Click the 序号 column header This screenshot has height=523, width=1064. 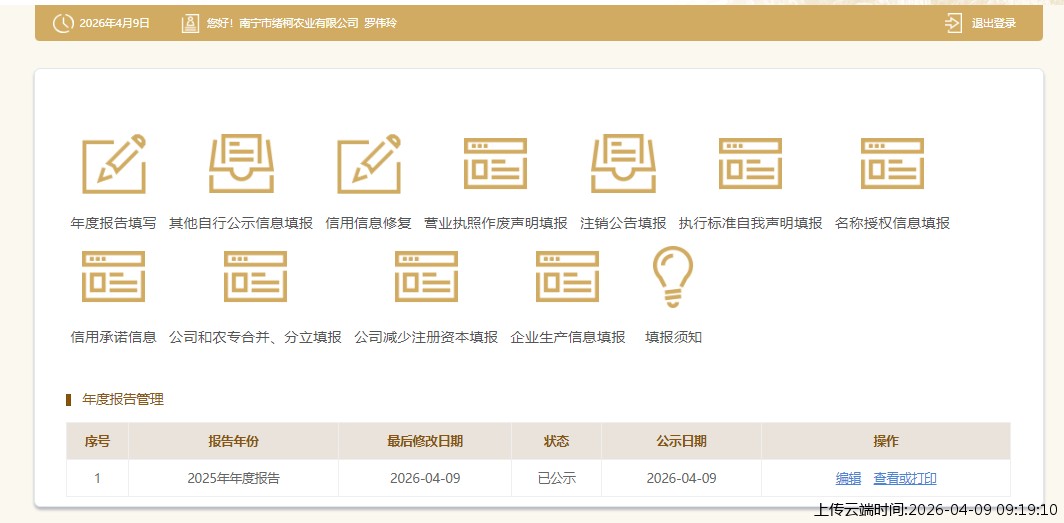[x=97, y=442]
